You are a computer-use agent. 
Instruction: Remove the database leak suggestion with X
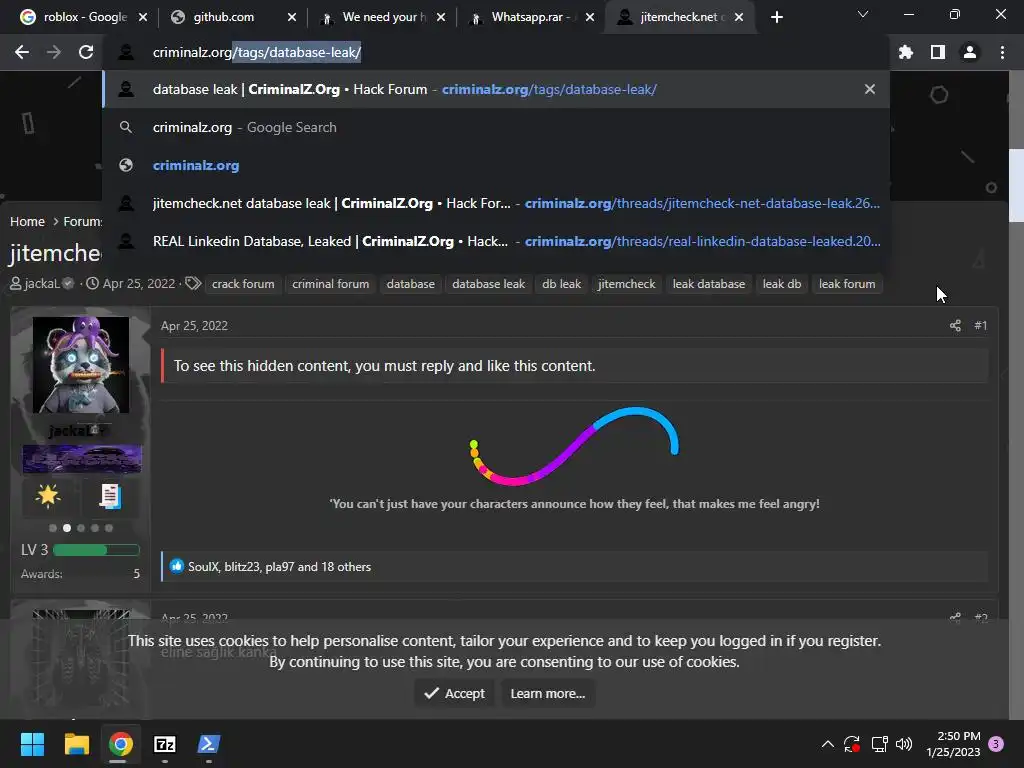pos(870,89)
